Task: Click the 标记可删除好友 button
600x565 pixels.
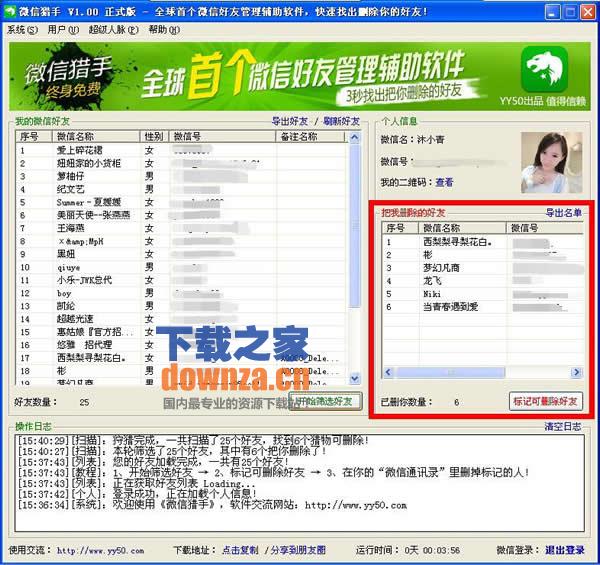Action: point(546,401)
